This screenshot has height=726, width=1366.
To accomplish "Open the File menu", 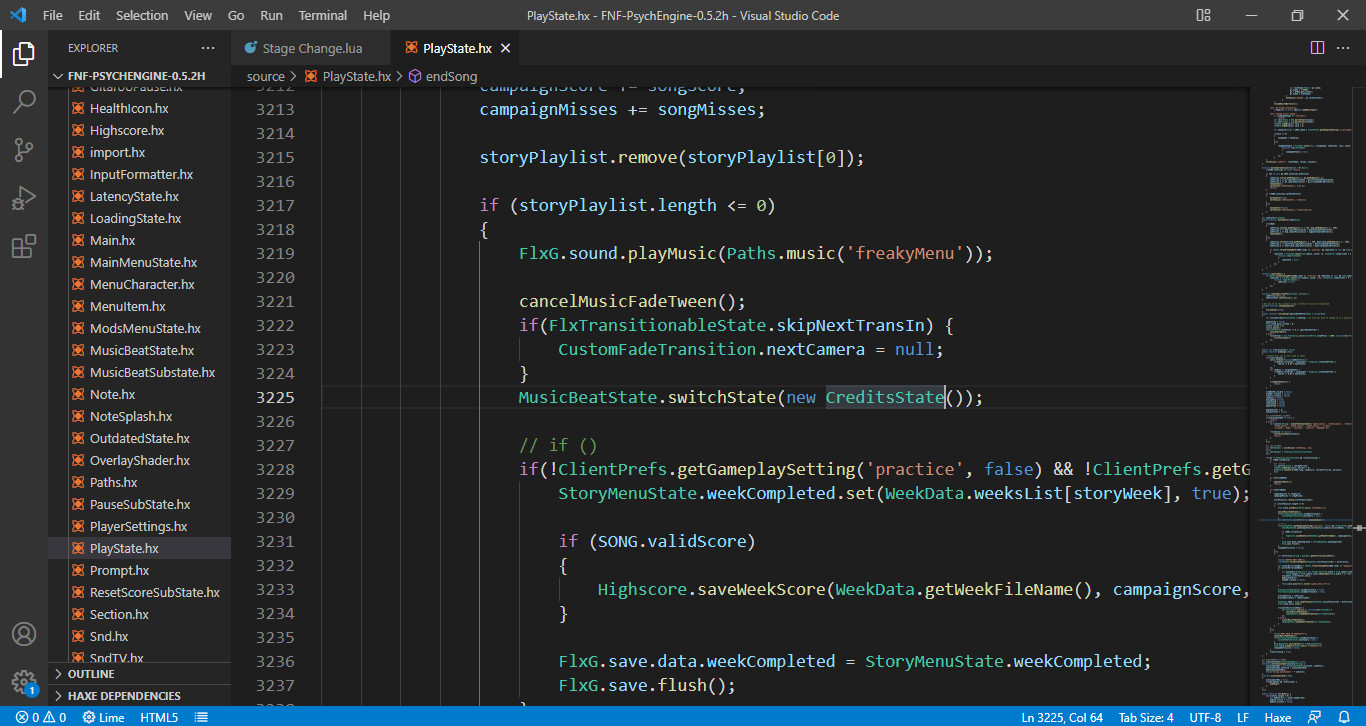I will (53, 15).
